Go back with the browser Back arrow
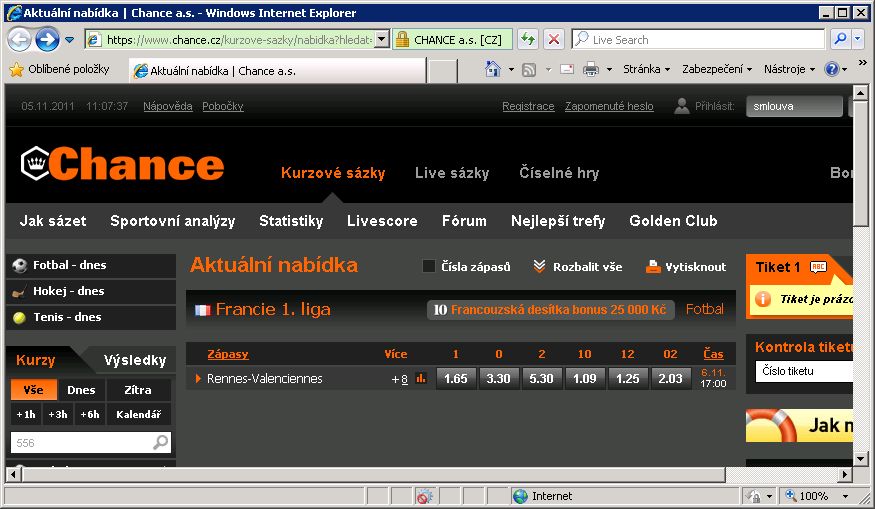Viewport: 875px width, 509px height. tap(20, 40)
